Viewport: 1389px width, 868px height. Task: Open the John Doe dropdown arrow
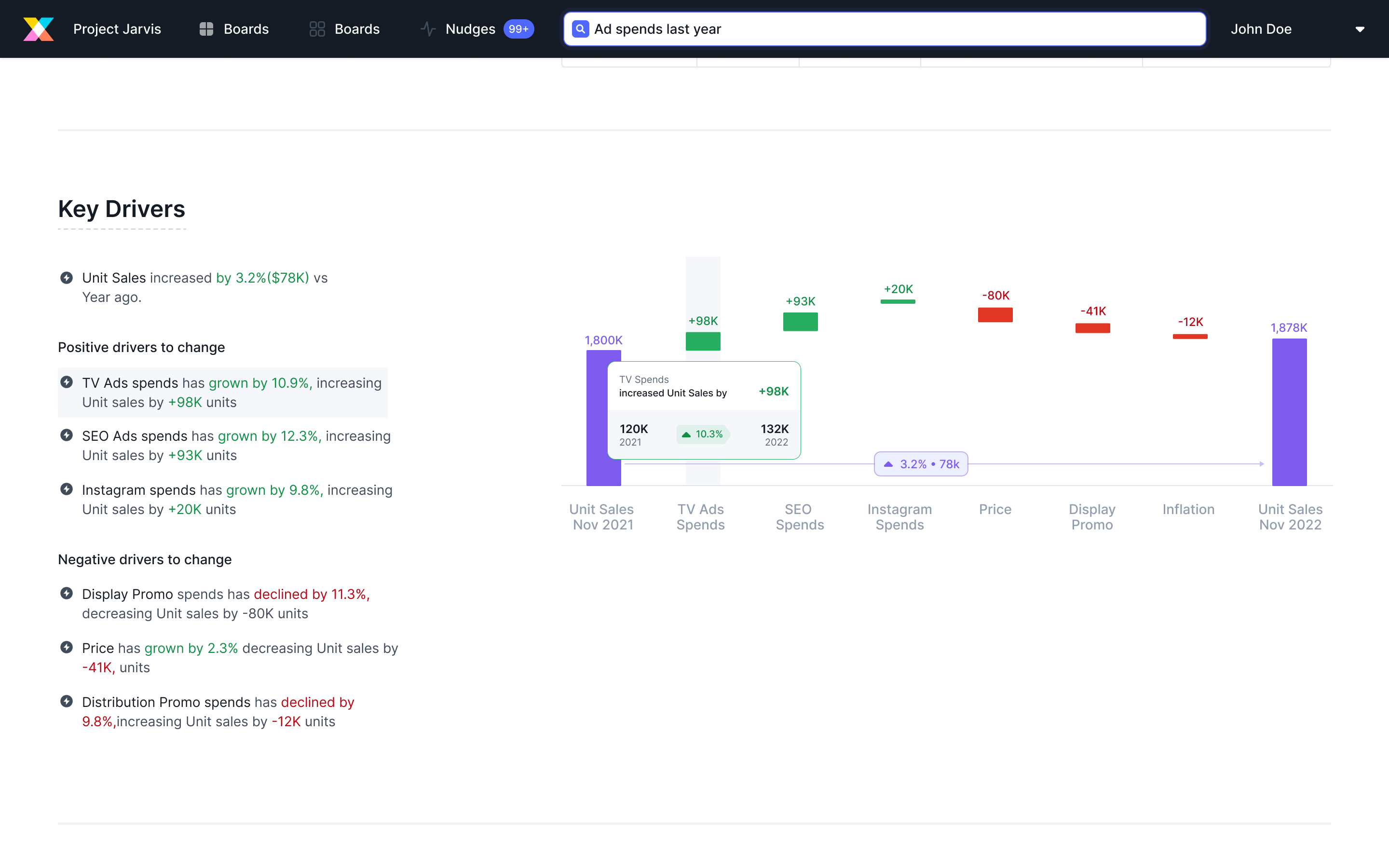pos(1359,29)
